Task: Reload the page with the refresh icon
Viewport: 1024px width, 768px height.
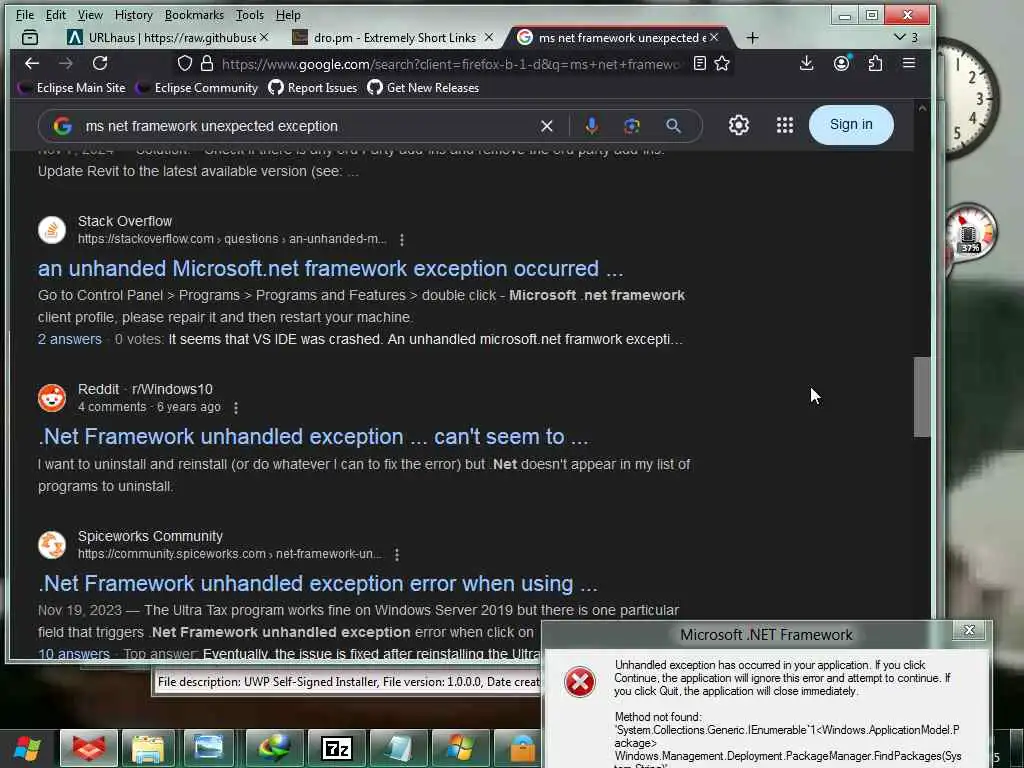Action: tap(100, 63)
